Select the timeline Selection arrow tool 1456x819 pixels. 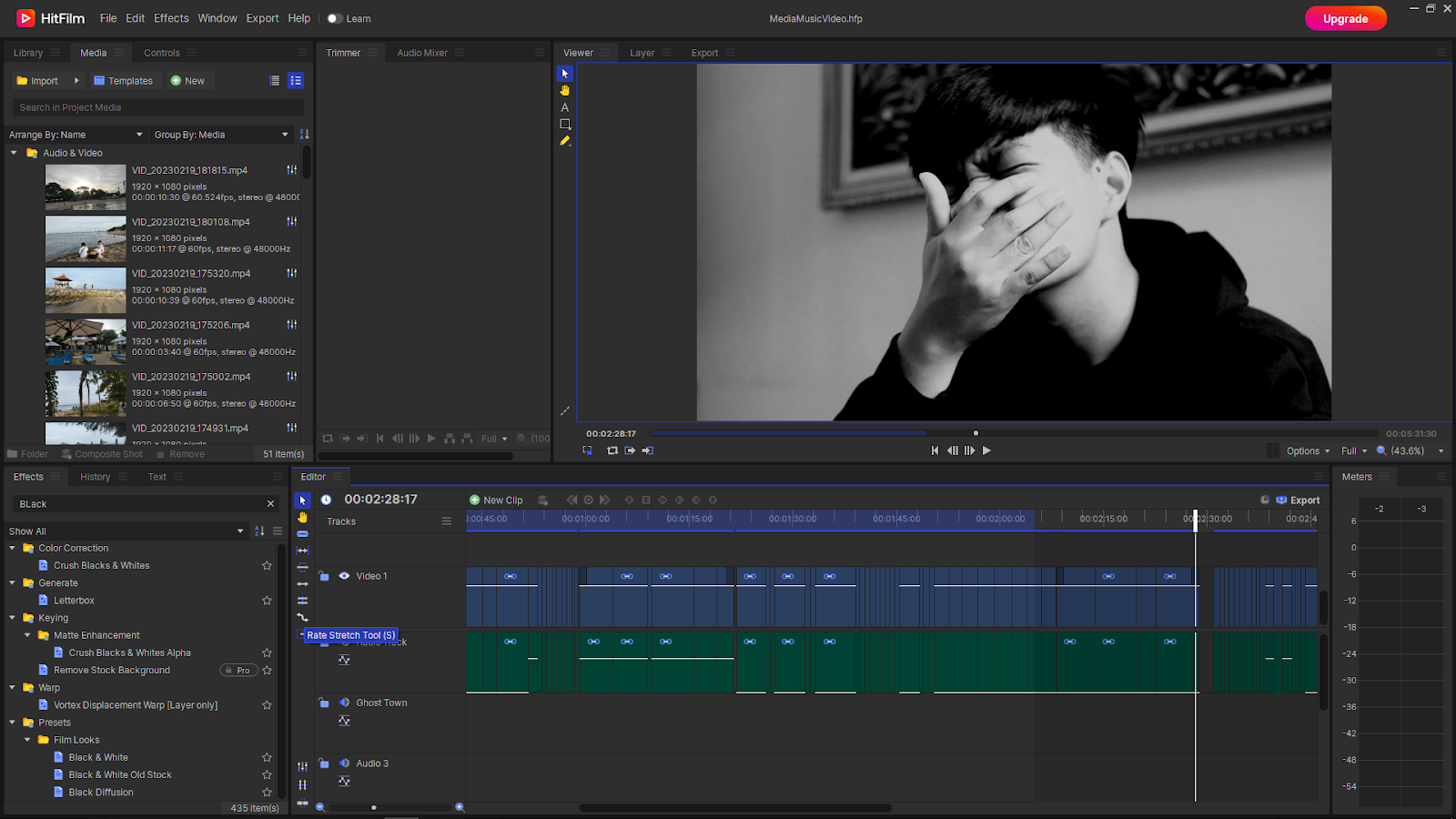[303, 500]
